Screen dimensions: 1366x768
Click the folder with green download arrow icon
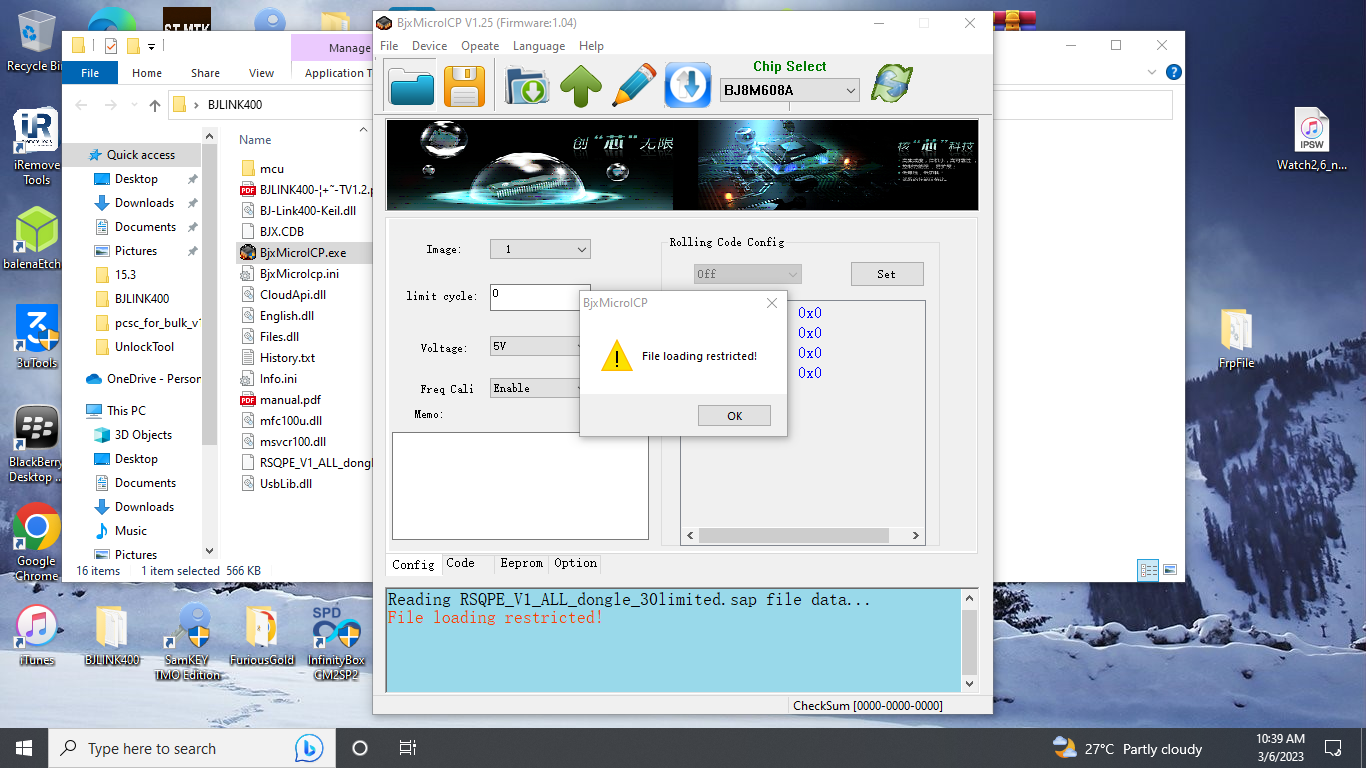pos(527,86)
